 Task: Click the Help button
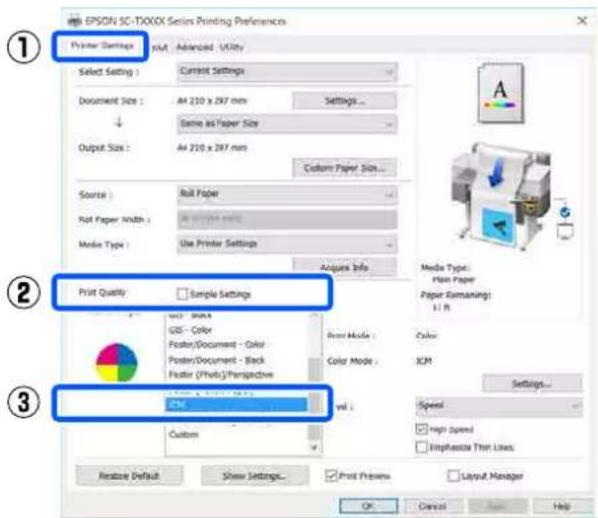pos(562,507)
